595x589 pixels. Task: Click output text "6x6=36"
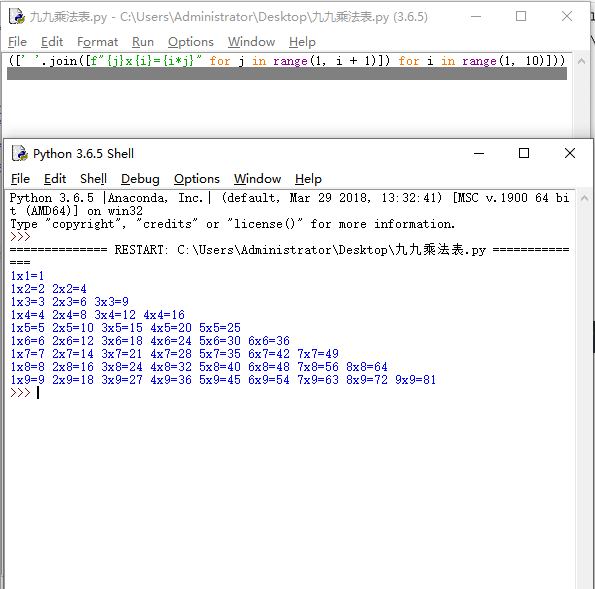tap(269, 340)
